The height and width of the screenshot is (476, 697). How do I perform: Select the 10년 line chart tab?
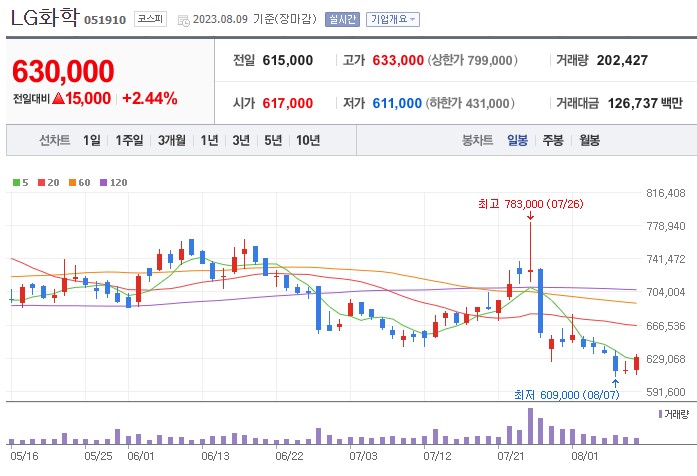[308, 140]
